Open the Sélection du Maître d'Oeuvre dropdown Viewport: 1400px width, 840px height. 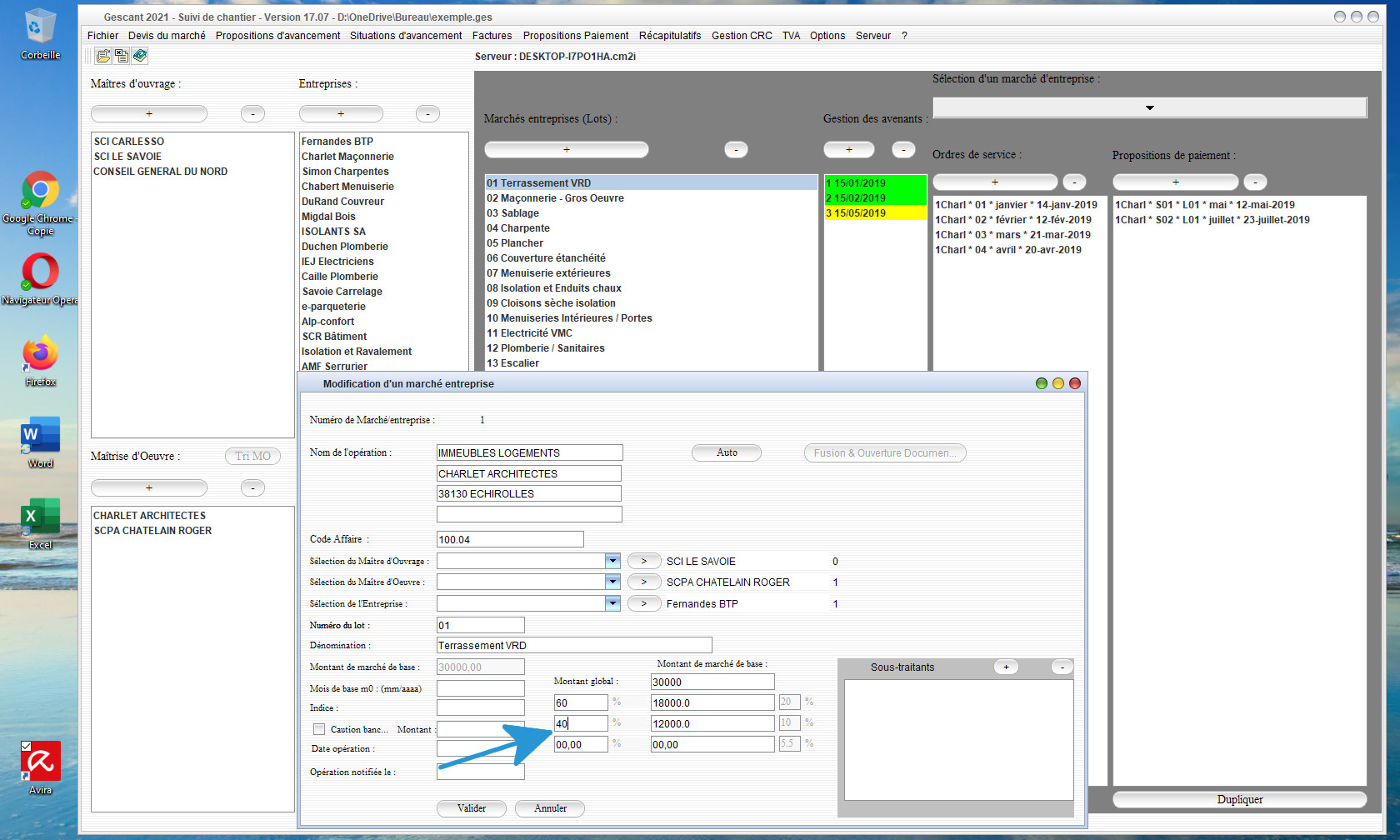click(612, 582)
